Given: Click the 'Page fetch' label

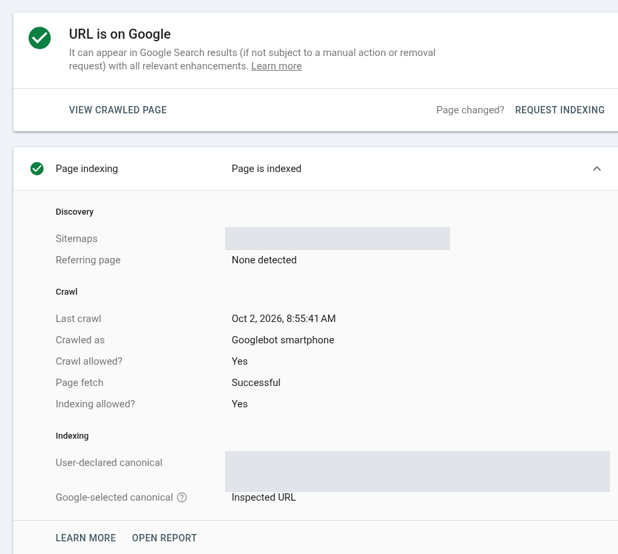Looking at the screenshot, I should click(80, 383).
